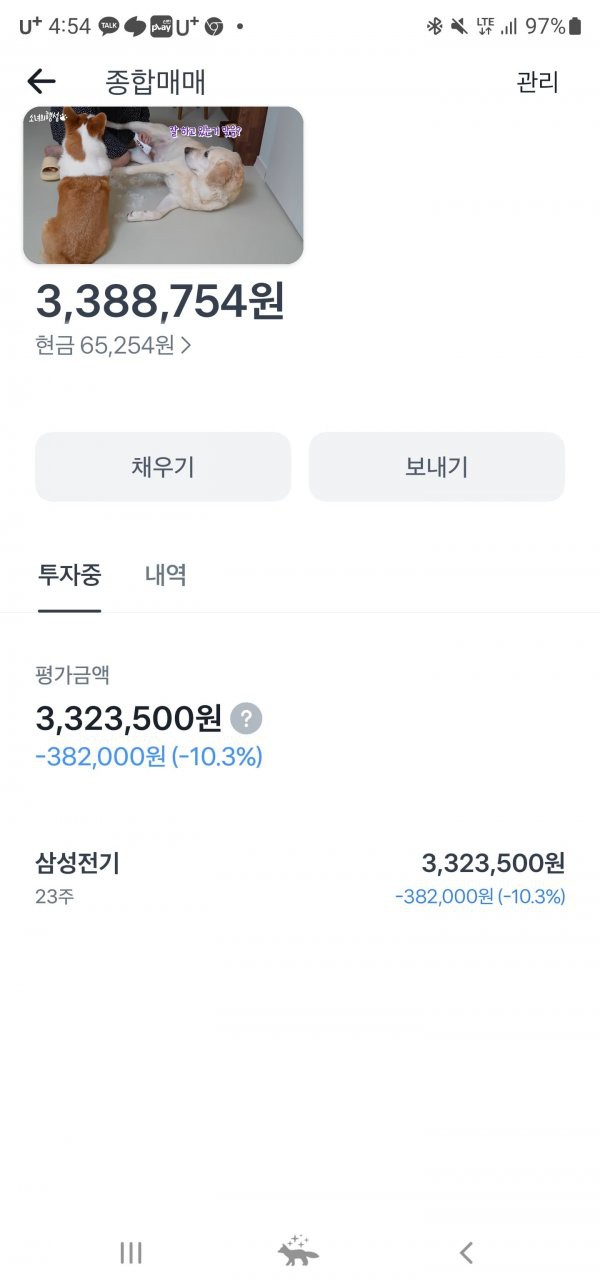
Task: Switch to the 내역 tab
Action: click(x=165, y=575)
